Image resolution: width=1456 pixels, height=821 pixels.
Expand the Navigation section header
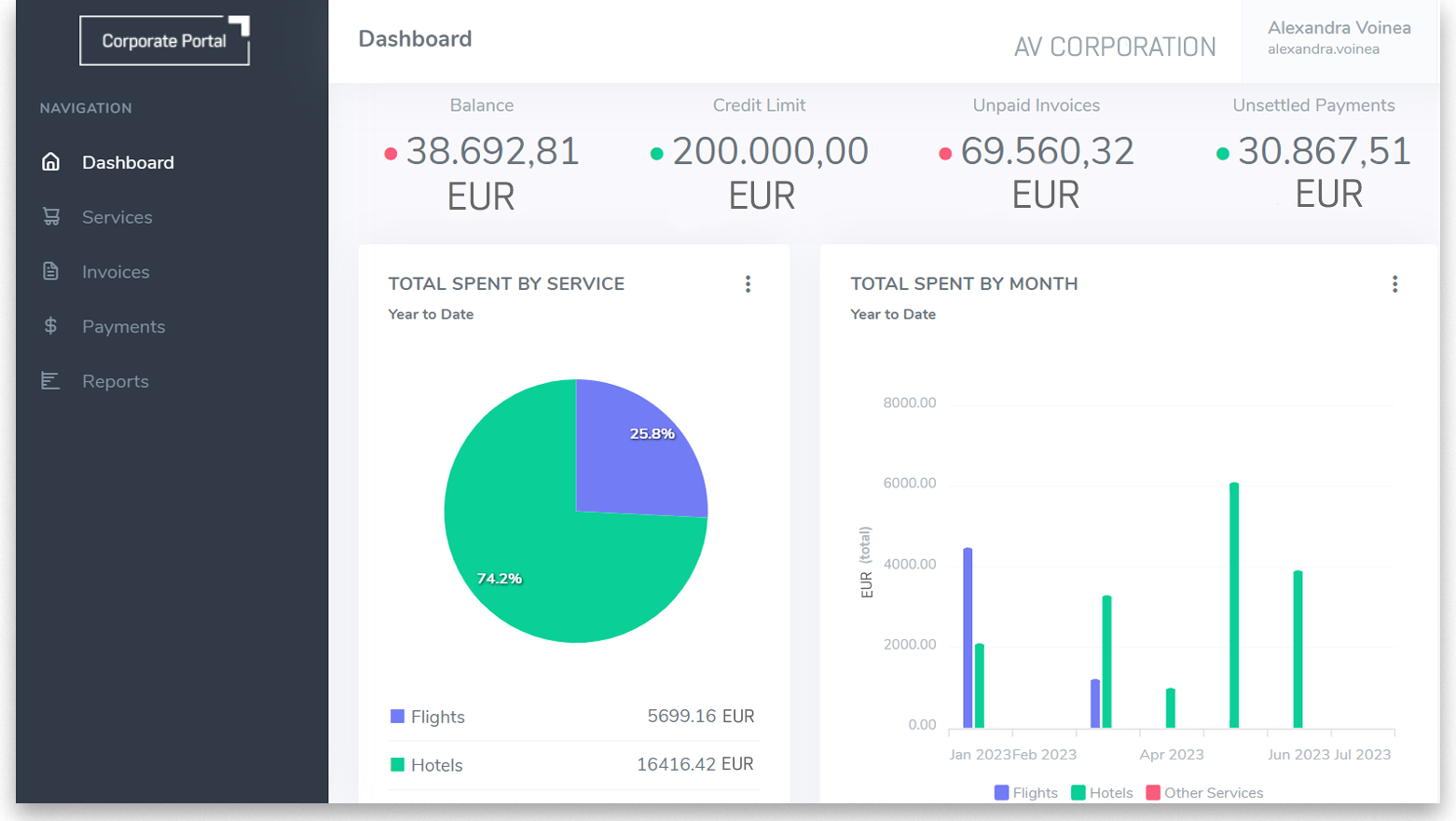pos(86,108)
